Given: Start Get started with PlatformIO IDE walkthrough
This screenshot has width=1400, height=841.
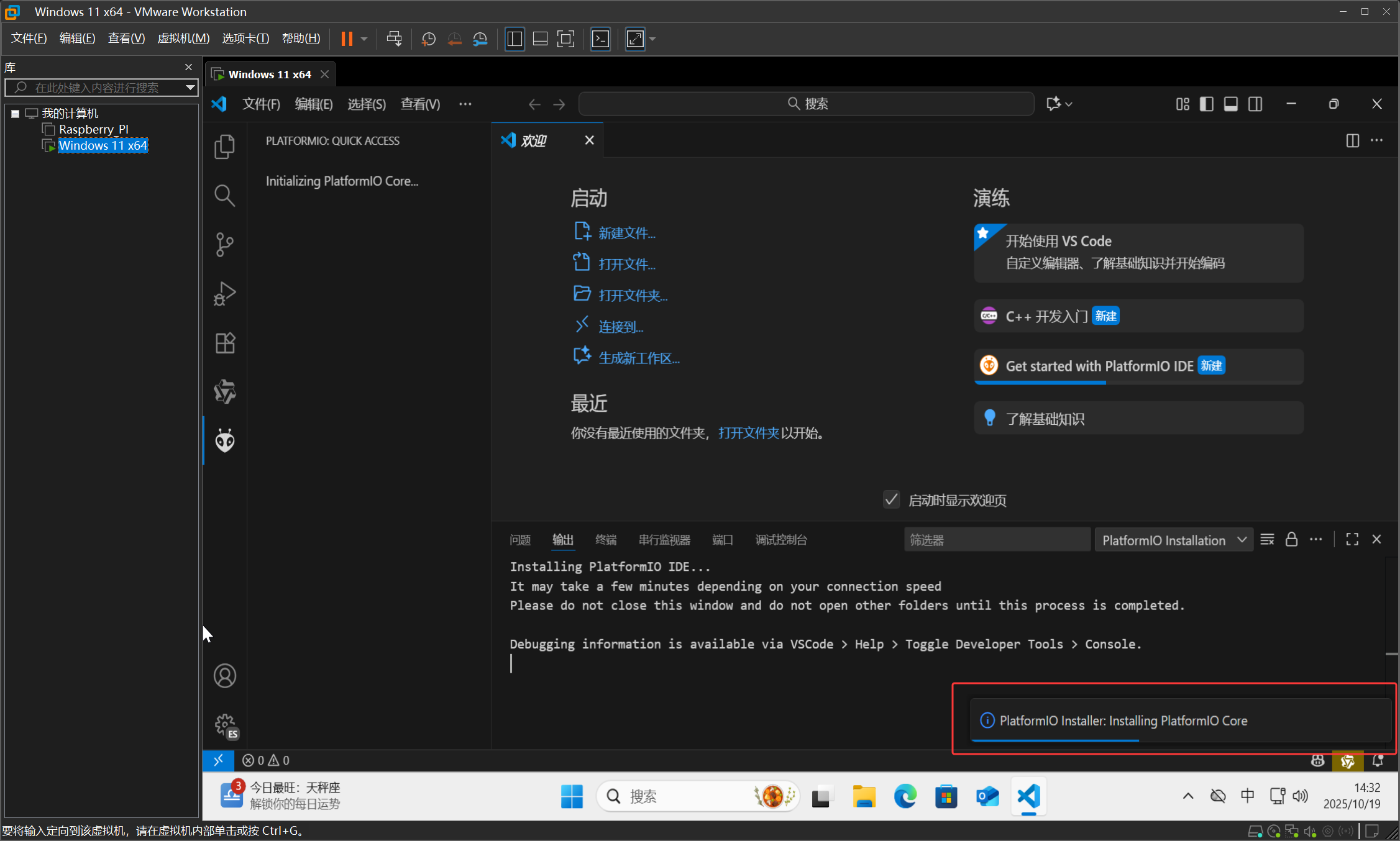Looking at the screenshot, I should tap(1137, 366).
